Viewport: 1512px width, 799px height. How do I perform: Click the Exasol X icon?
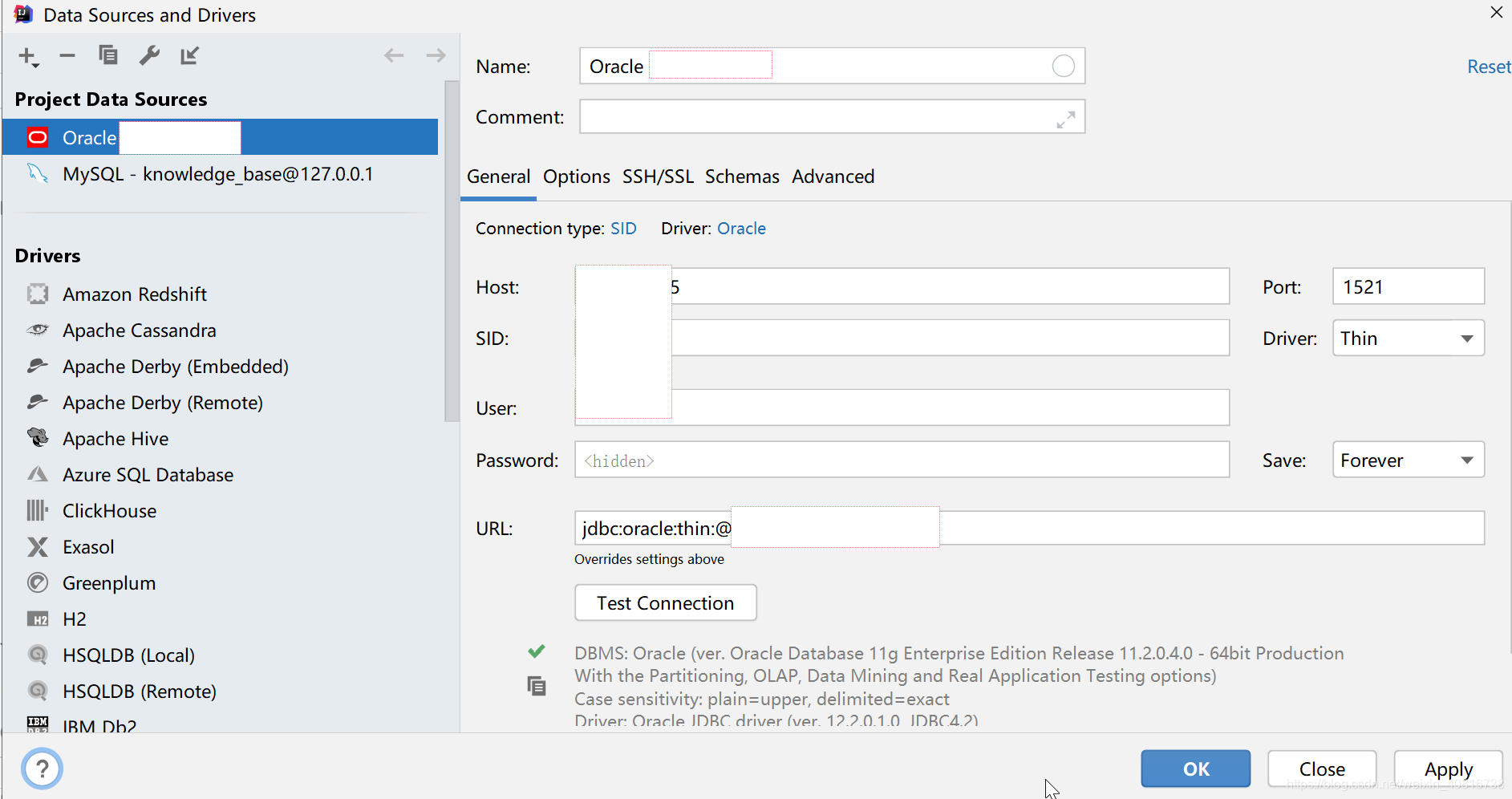pyautogui.click(x=38, y=547)
